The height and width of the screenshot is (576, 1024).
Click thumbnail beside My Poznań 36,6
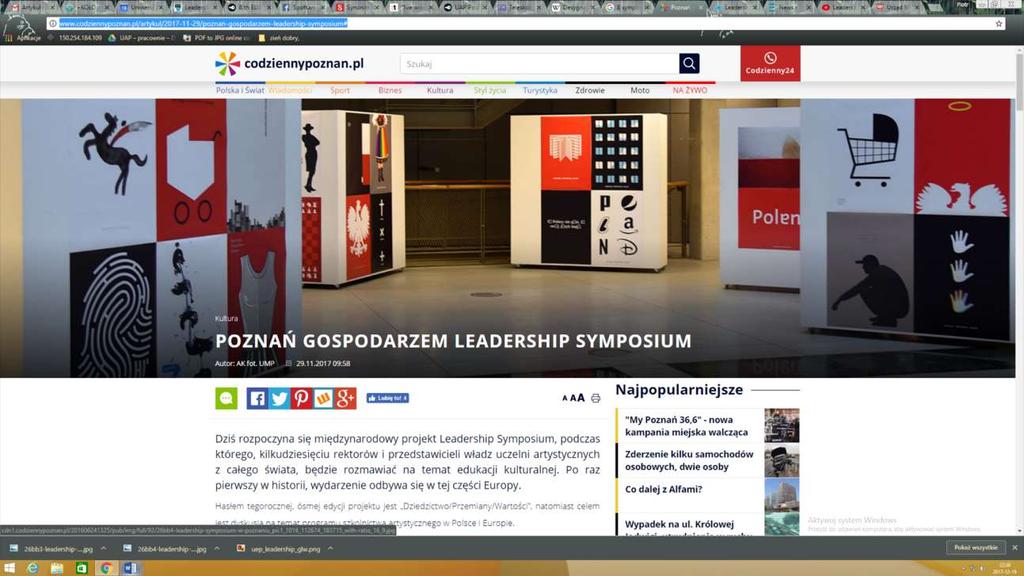point(782,426)
